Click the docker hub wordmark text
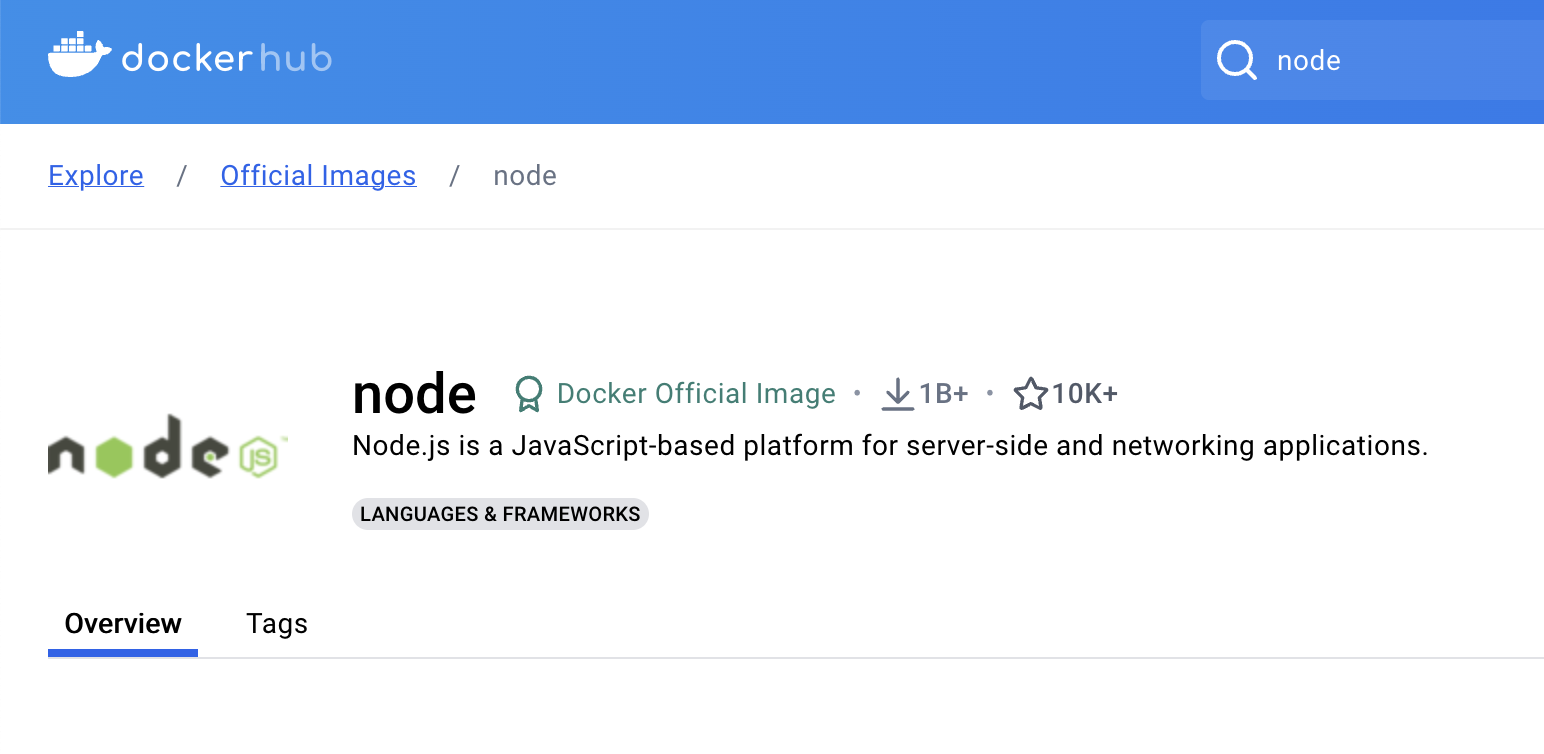 227,58
